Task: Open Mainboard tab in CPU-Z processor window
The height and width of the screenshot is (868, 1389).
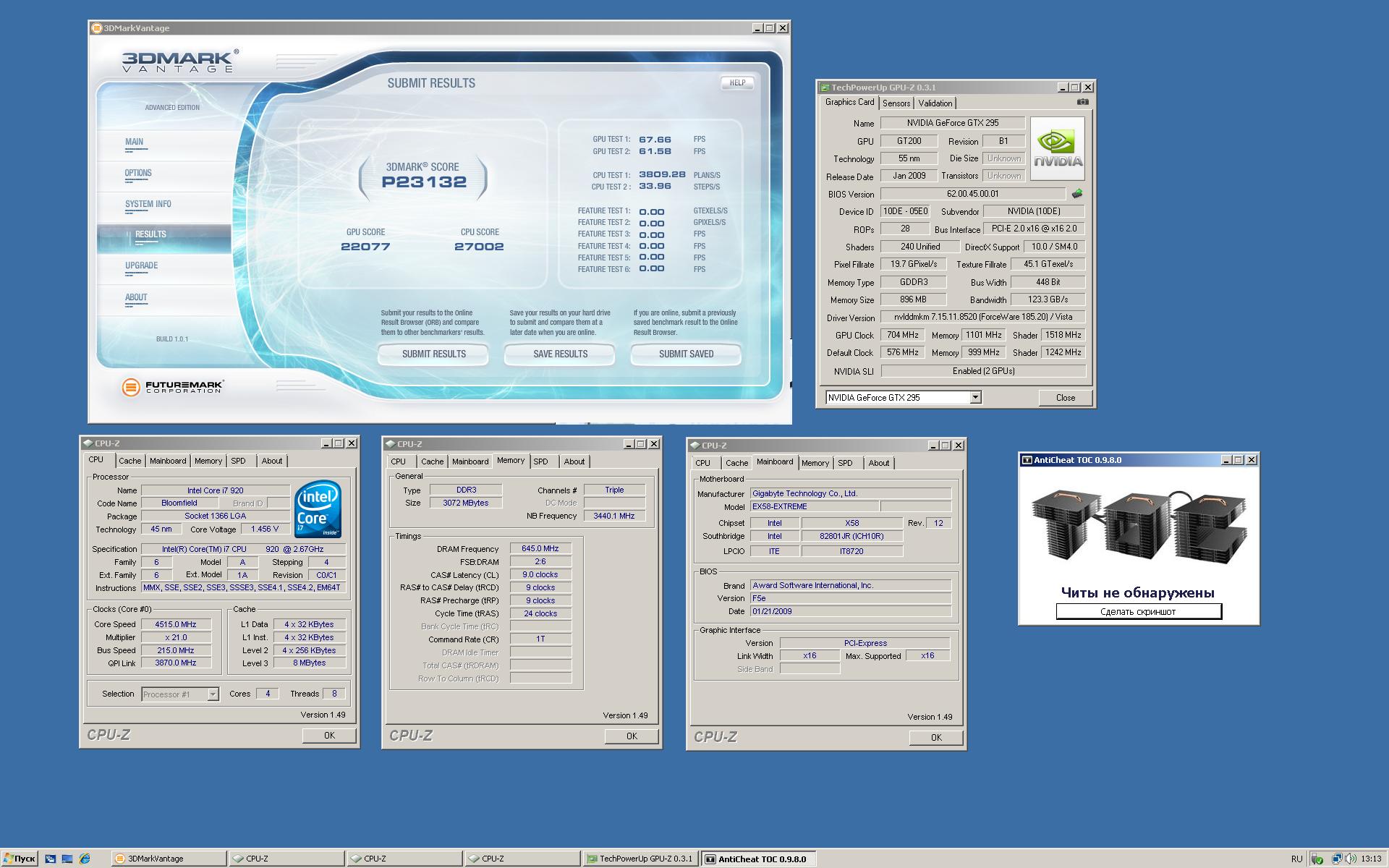Action: (168, 461)
